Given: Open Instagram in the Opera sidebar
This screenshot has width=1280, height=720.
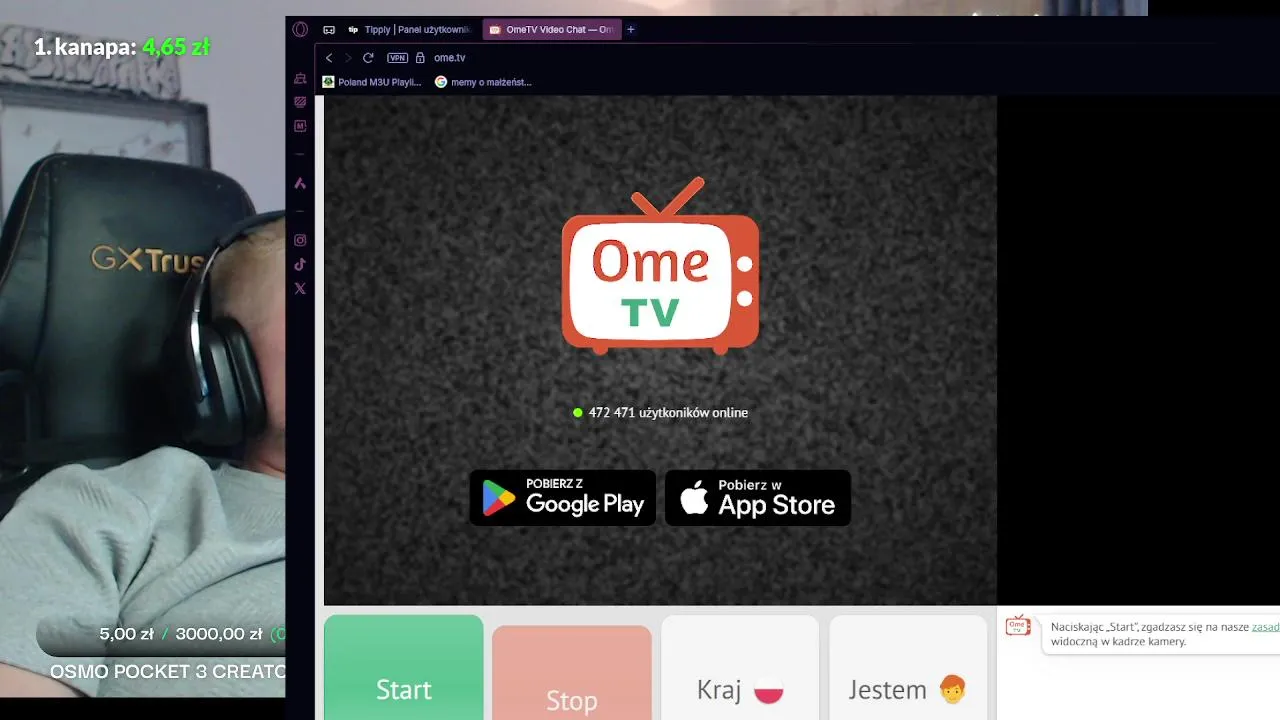Looking at the screenshot, I should tap(300, 240).
